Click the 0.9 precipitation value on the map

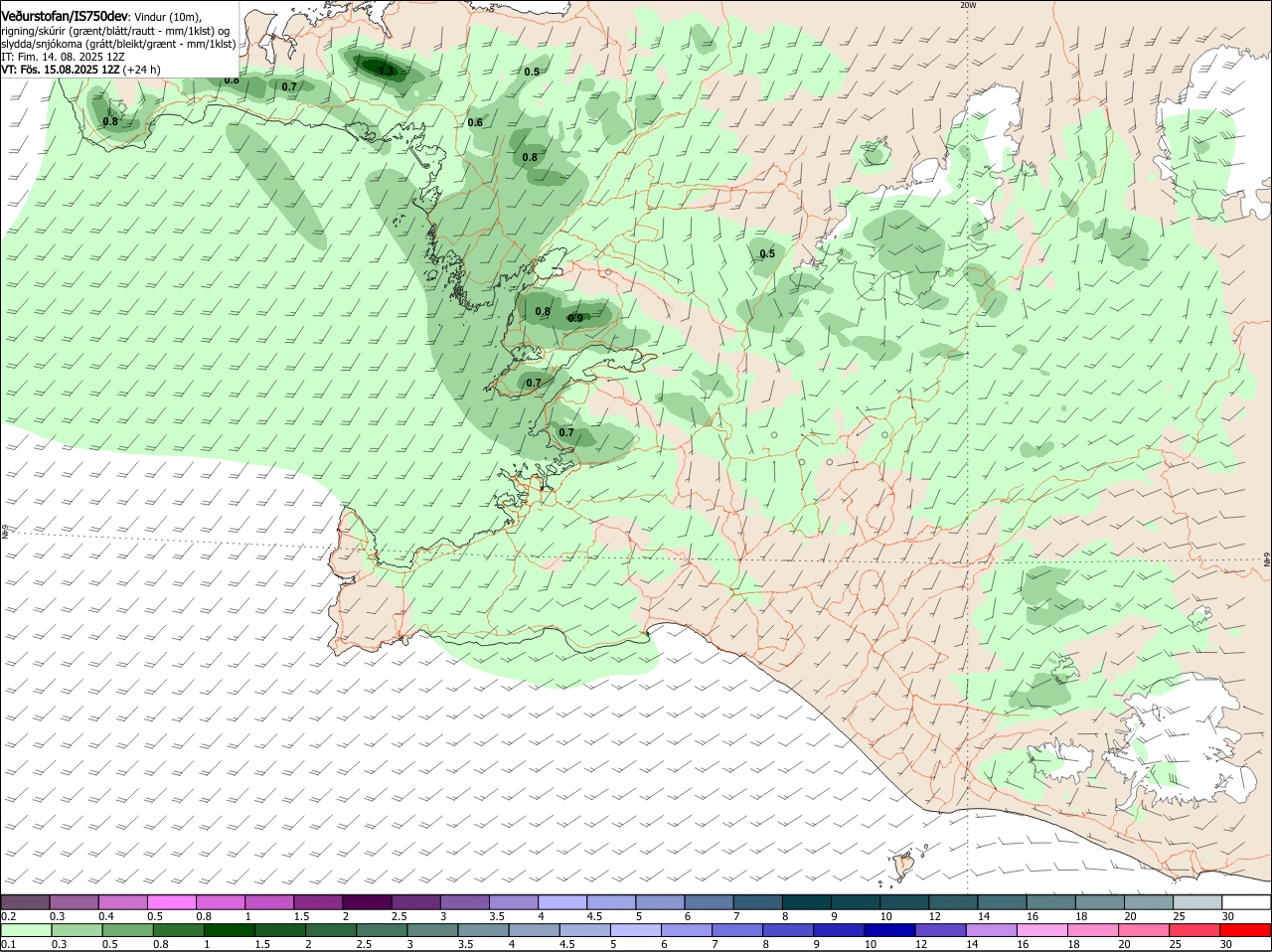click(x=575, y=318)
